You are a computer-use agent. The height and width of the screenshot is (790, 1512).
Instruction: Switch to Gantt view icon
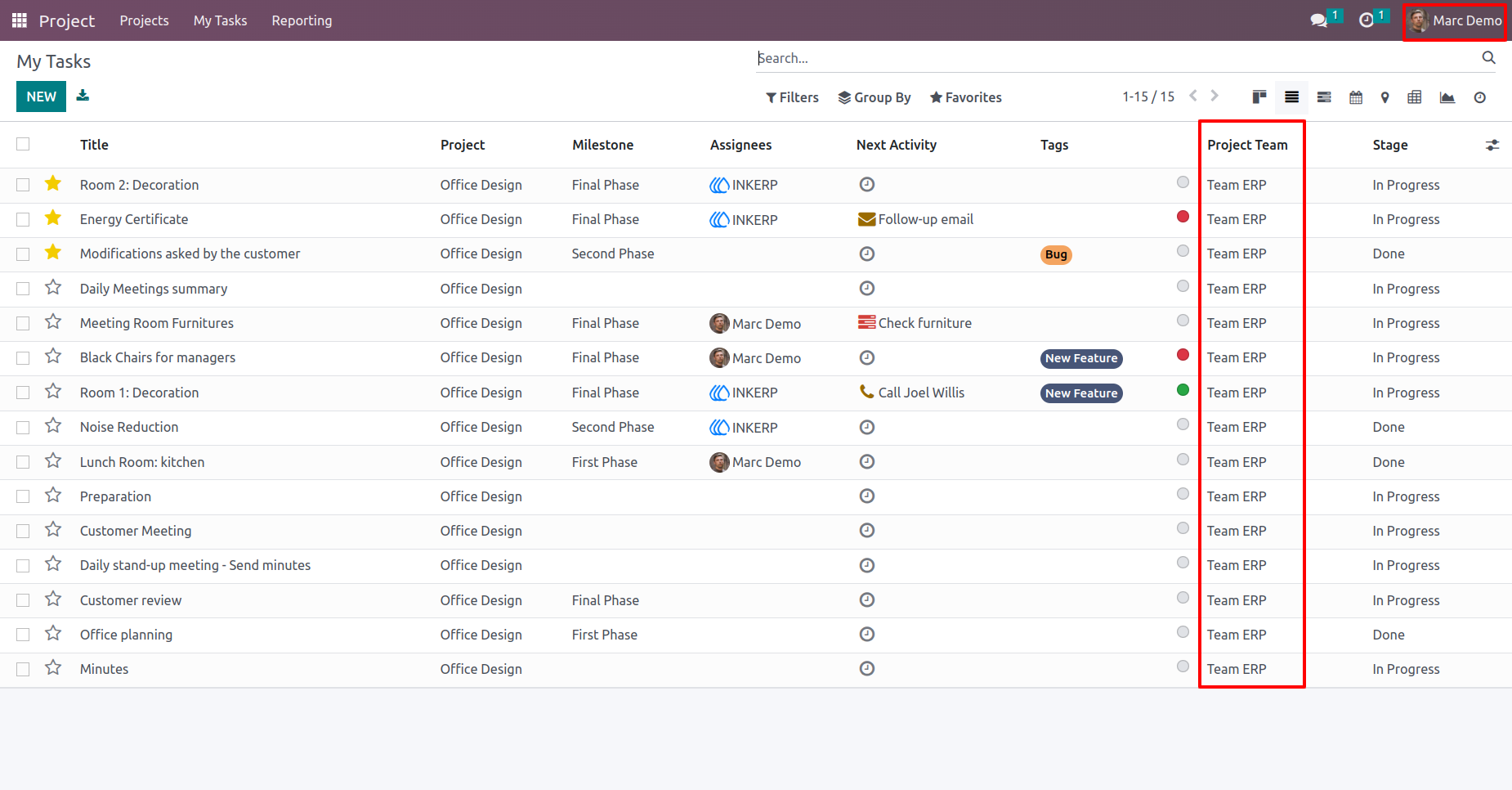[1324, 97]
